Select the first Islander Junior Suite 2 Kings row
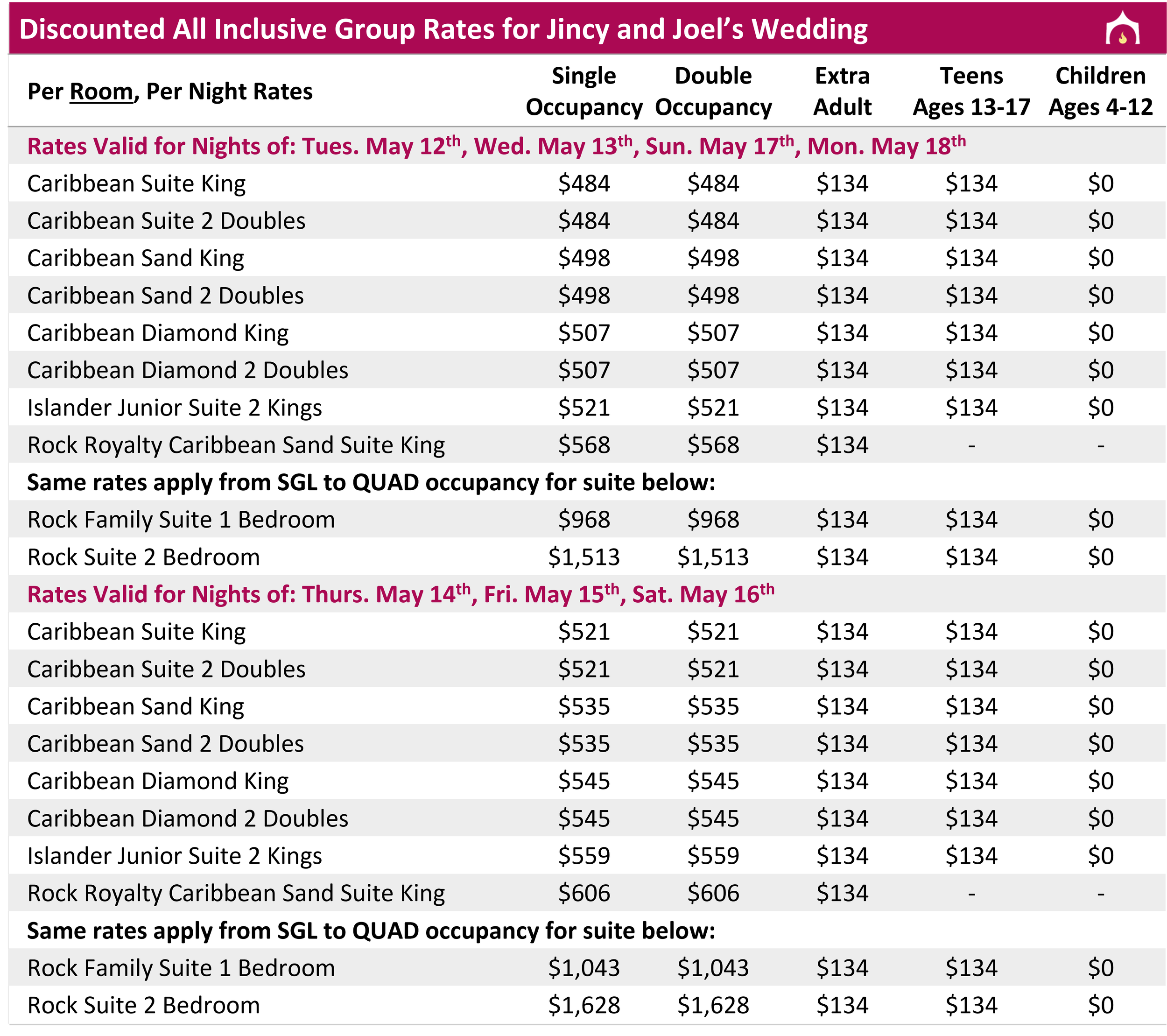1167x1036 pixels. click(587, 407)
